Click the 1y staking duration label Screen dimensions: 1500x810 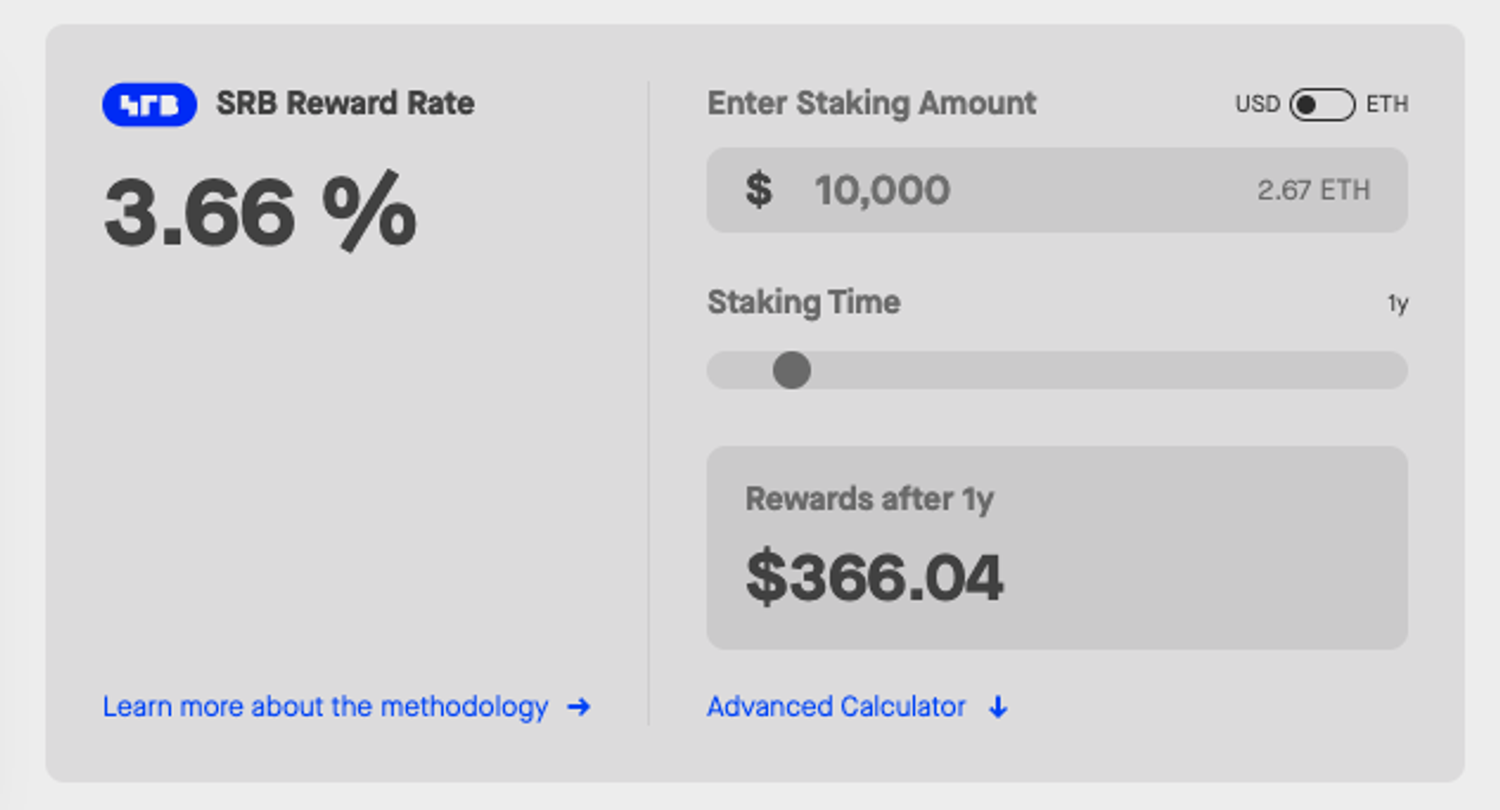(x=1397, y=304)
